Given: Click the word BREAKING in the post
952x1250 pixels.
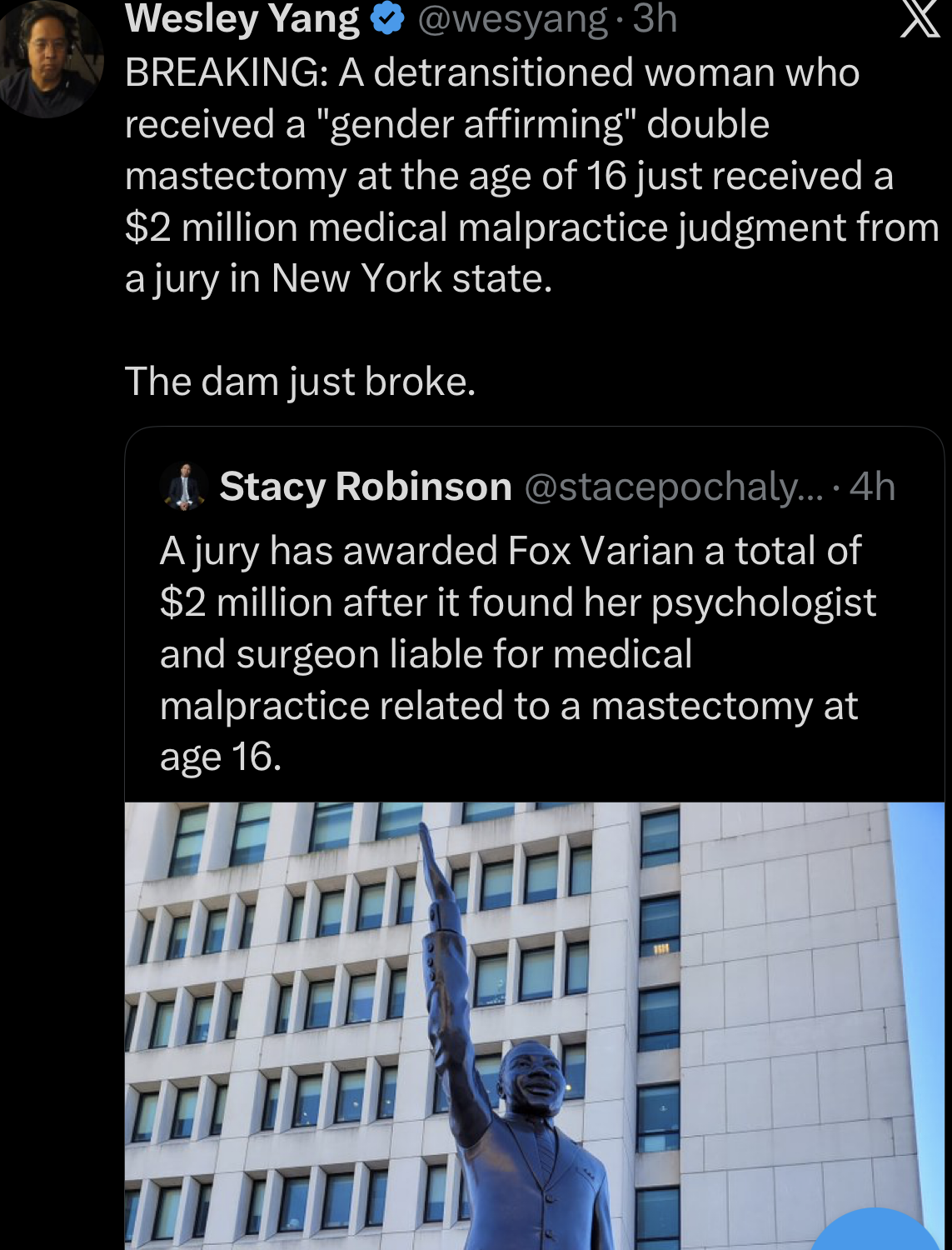Looking at the screenshot, I should click(x=226, y=72).
